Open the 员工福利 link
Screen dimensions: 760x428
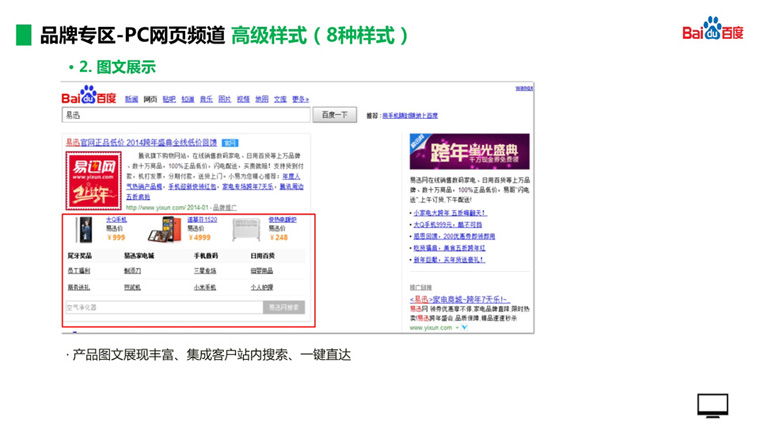(79, 271)
